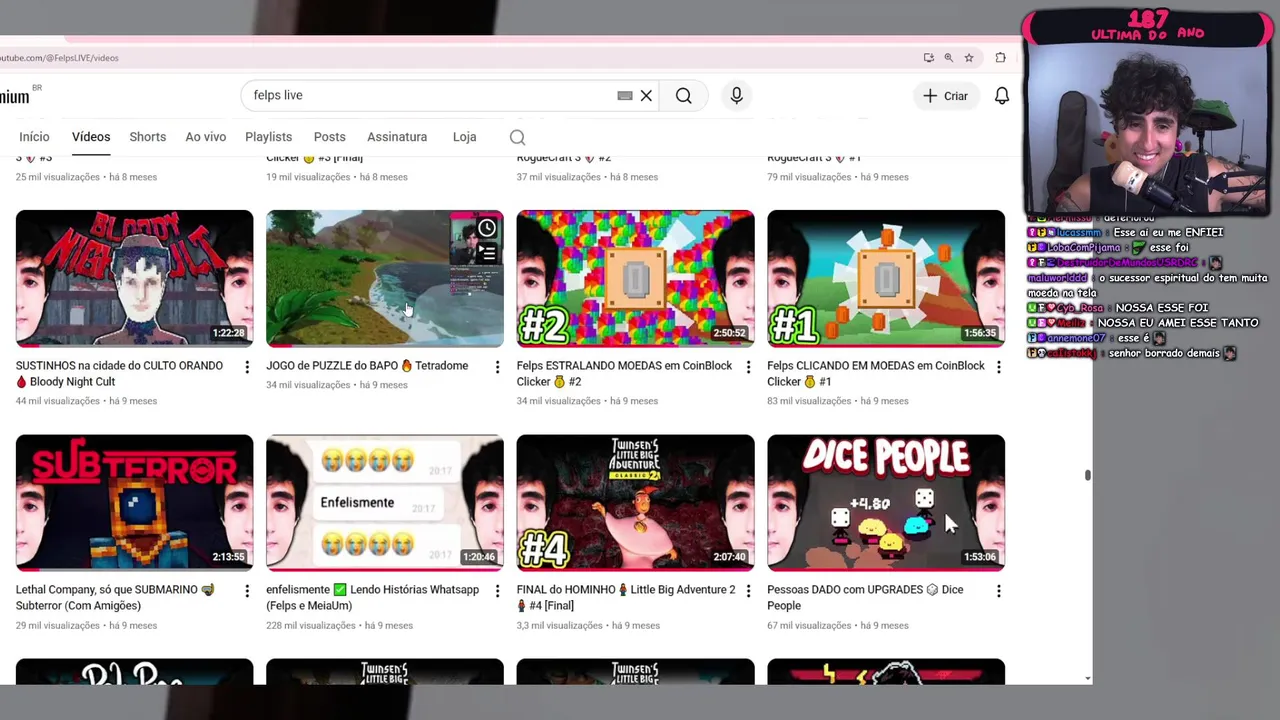Viewport: 1280px width, 720px height.
Task: Click the search magnifier button
Action: point(683,96)
